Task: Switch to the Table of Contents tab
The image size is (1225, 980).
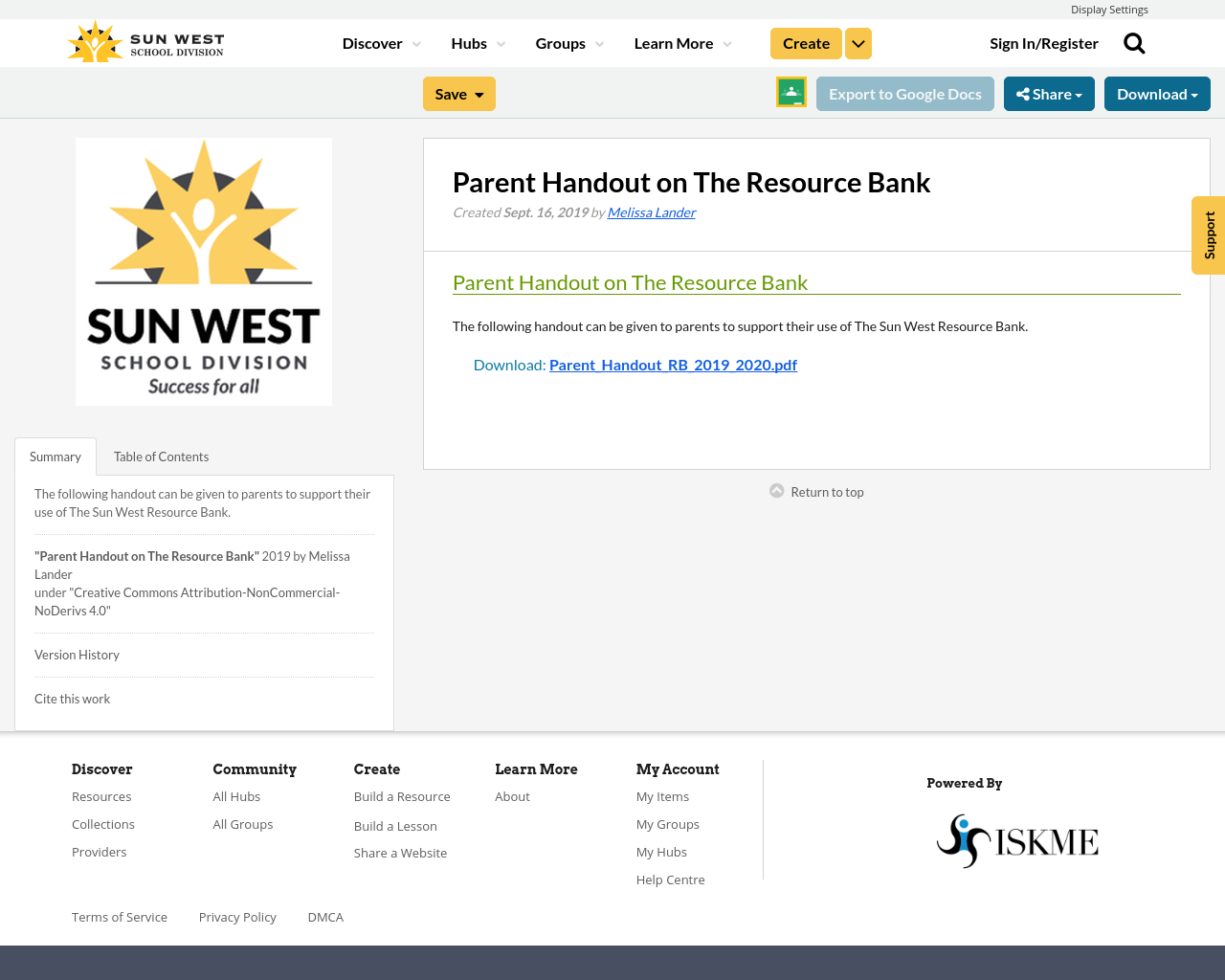Action: pos(160,456)
